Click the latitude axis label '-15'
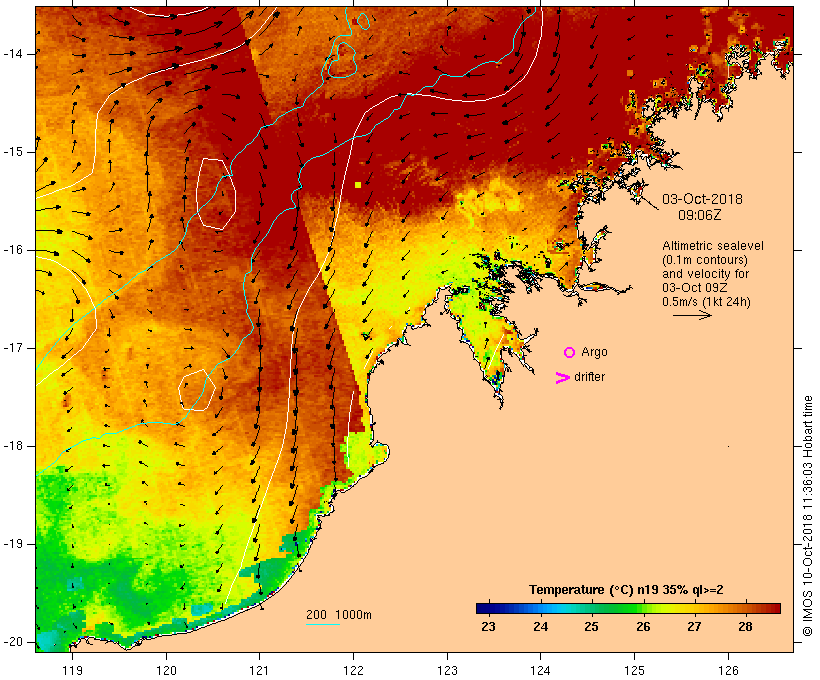Screen dimensions: 820x680 coord(13,152)
